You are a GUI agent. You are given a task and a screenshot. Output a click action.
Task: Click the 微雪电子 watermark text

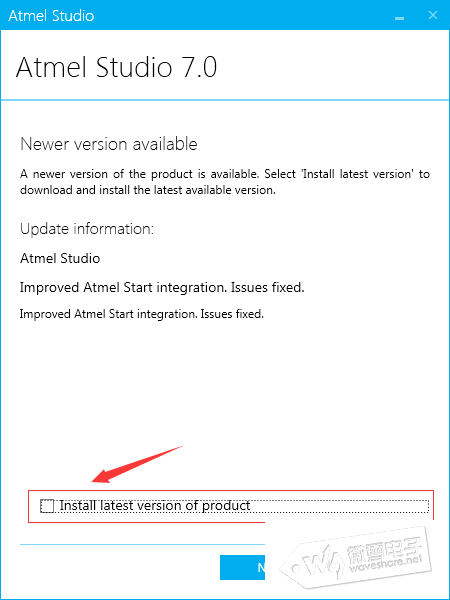pyautogui.click(x=383, y=548)
